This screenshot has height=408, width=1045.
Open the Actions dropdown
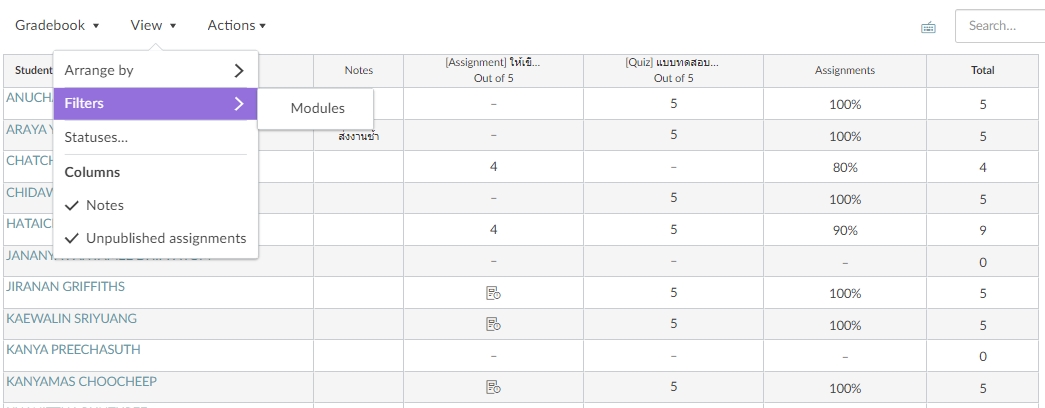pos(236,25)
